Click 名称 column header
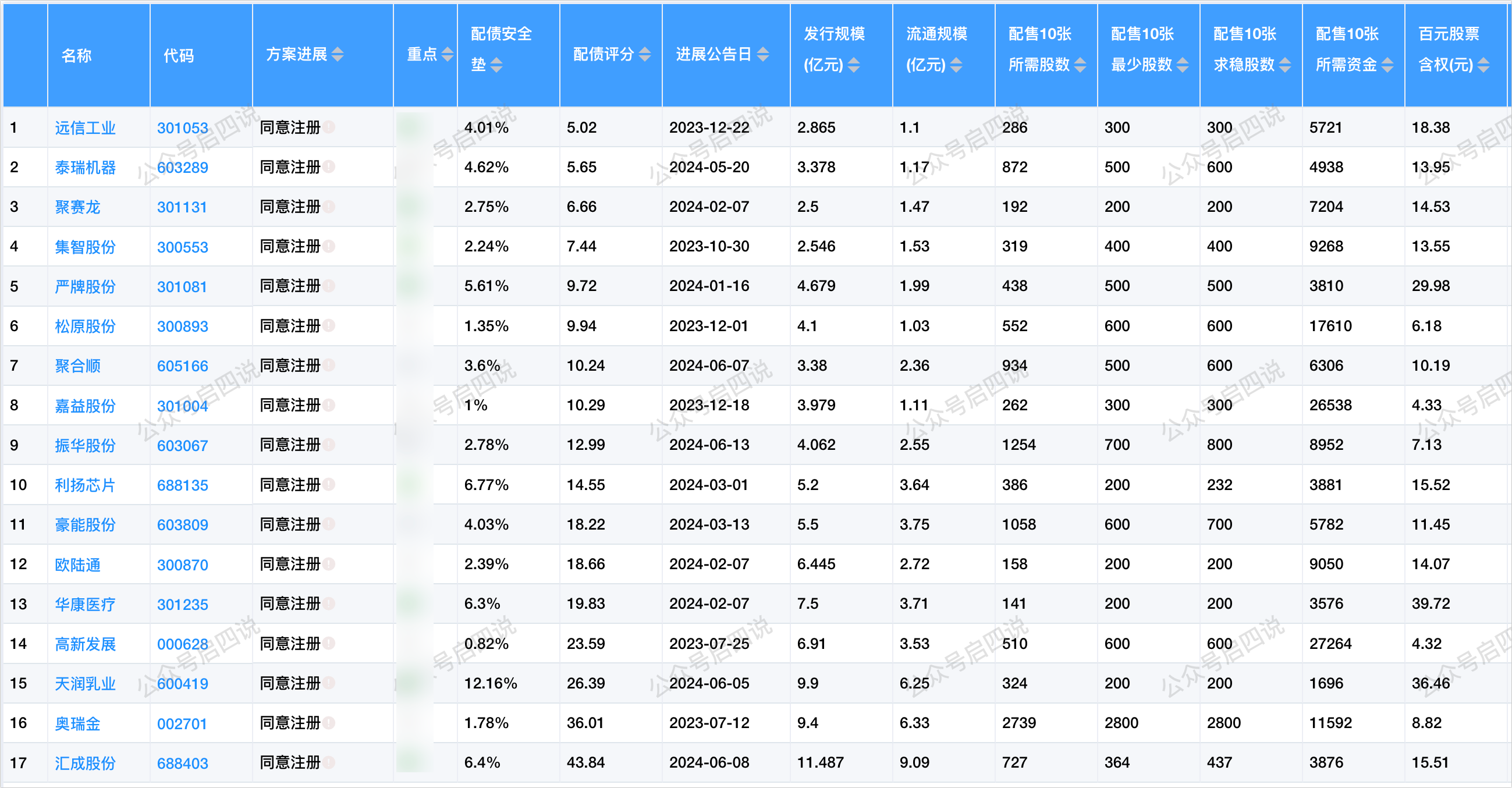The height and width of the screenshot is (788, 1512). click(76, 56)
